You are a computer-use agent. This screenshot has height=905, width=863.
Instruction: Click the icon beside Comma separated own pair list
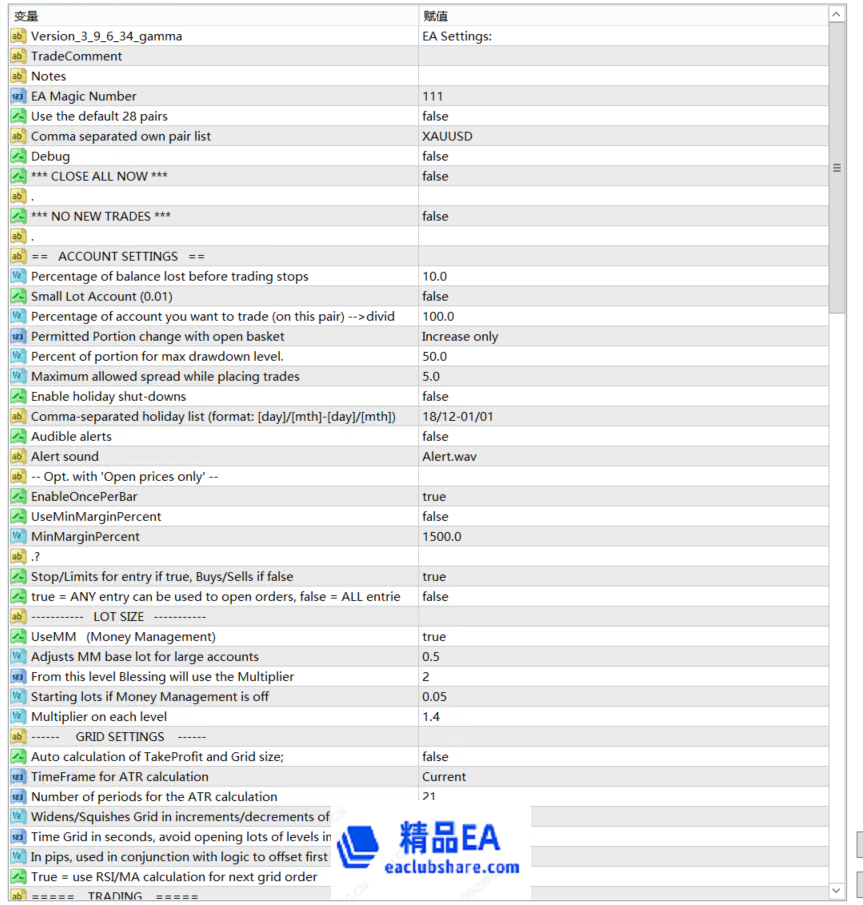click(x=18, y=136)
